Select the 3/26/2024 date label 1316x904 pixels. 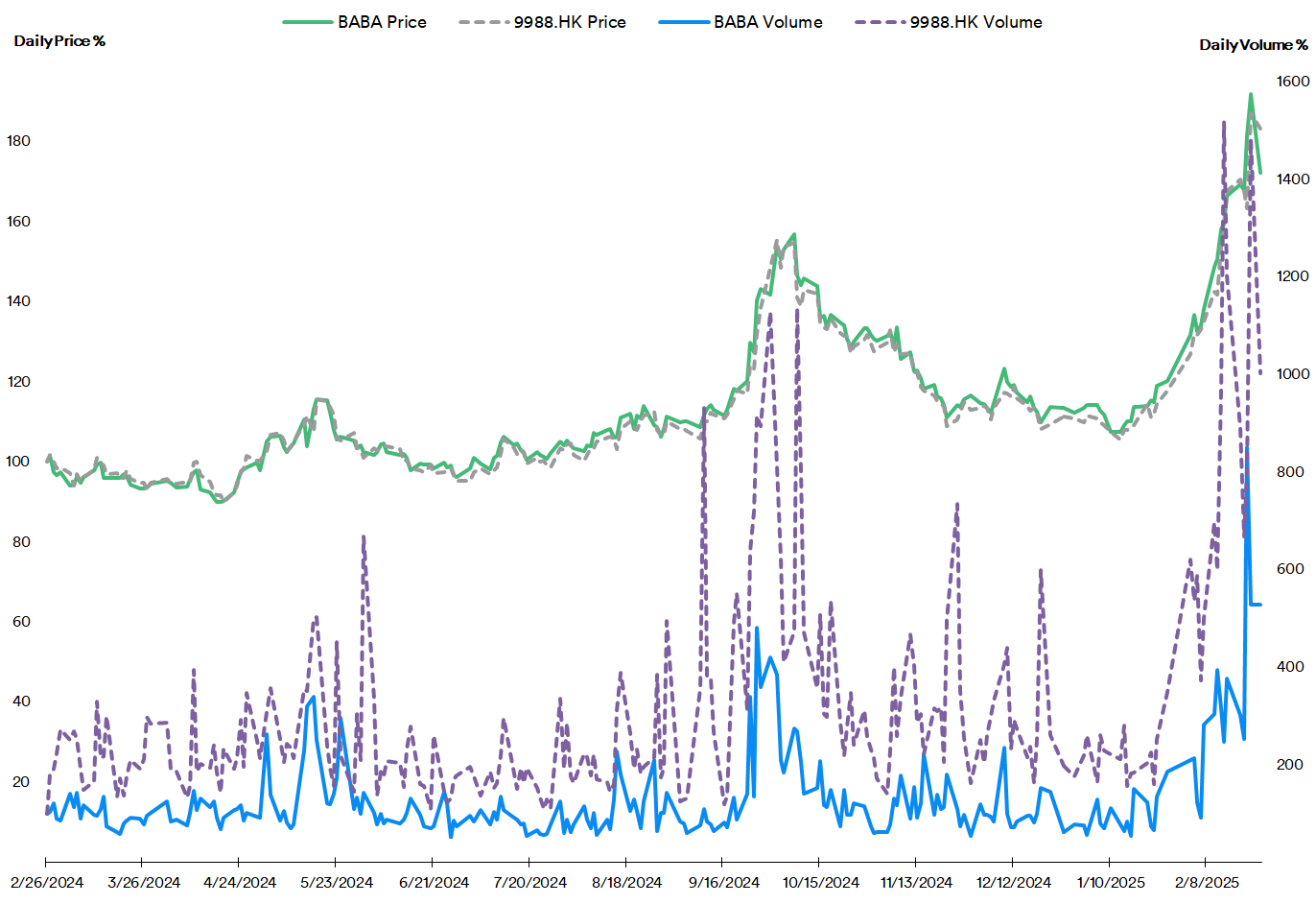point(144,883)
